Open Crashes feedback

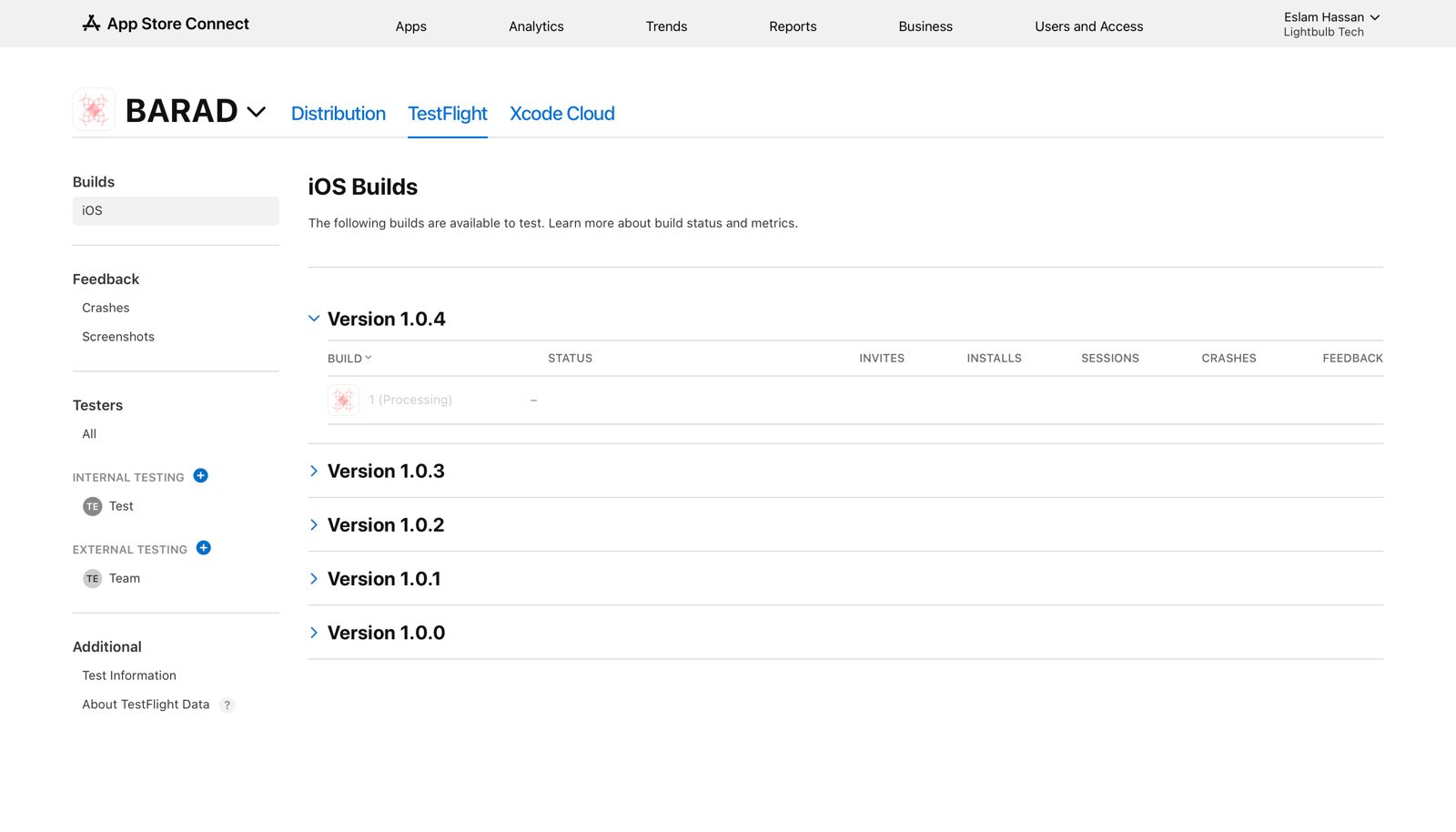click(106, 308)
